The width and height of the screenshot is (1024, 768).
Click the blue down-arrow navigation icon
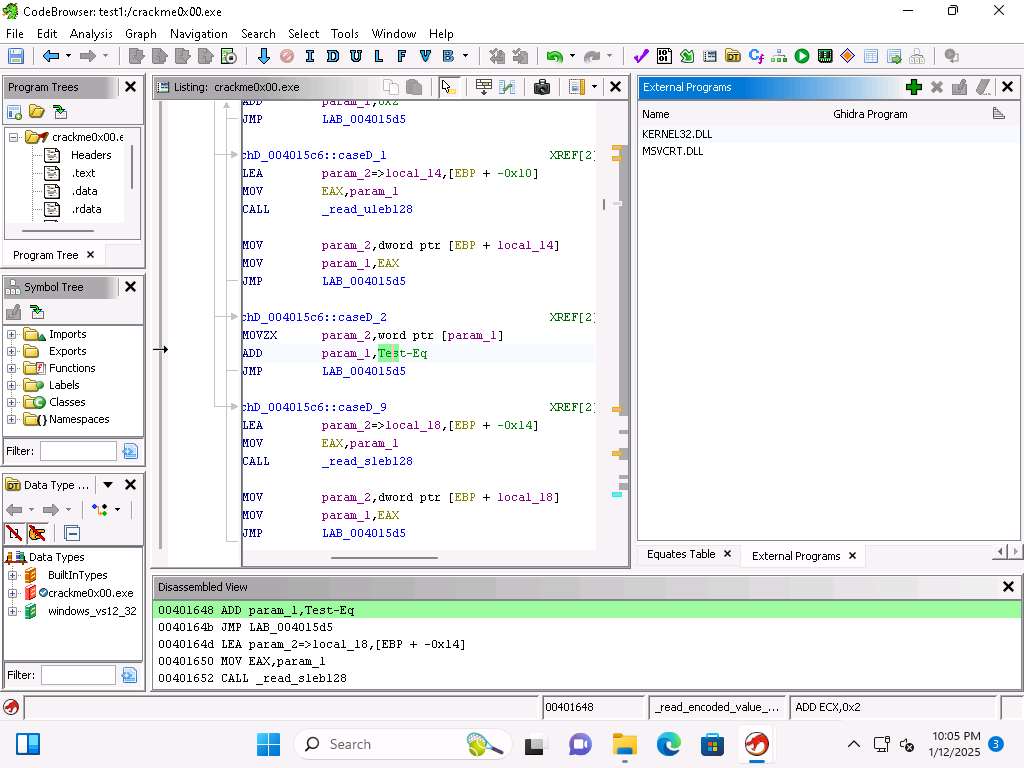(264, 57)
